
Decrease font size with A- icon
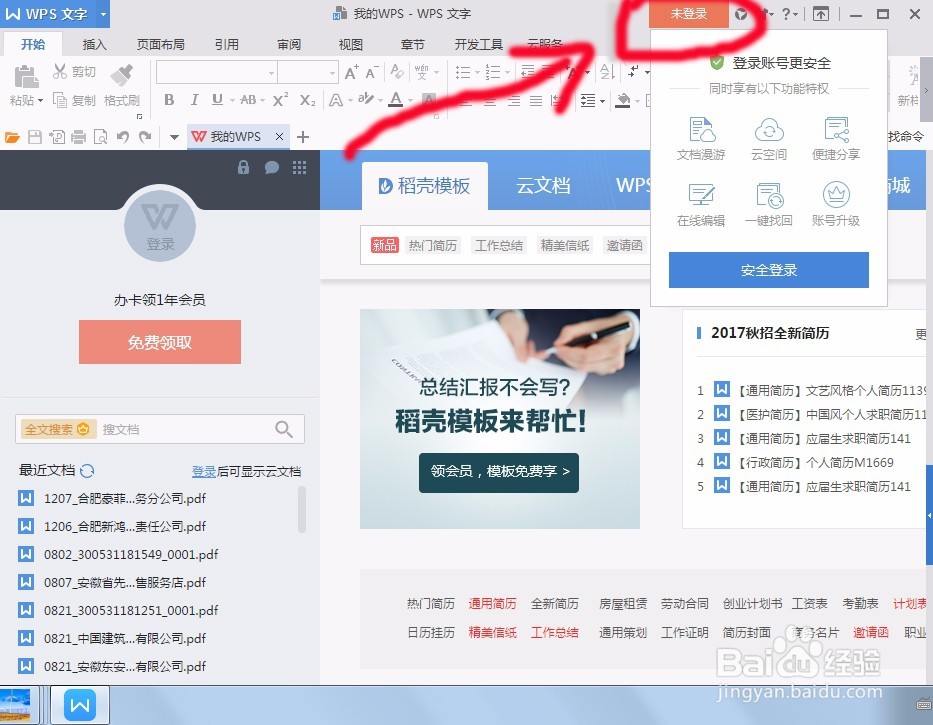pos(372,73)
